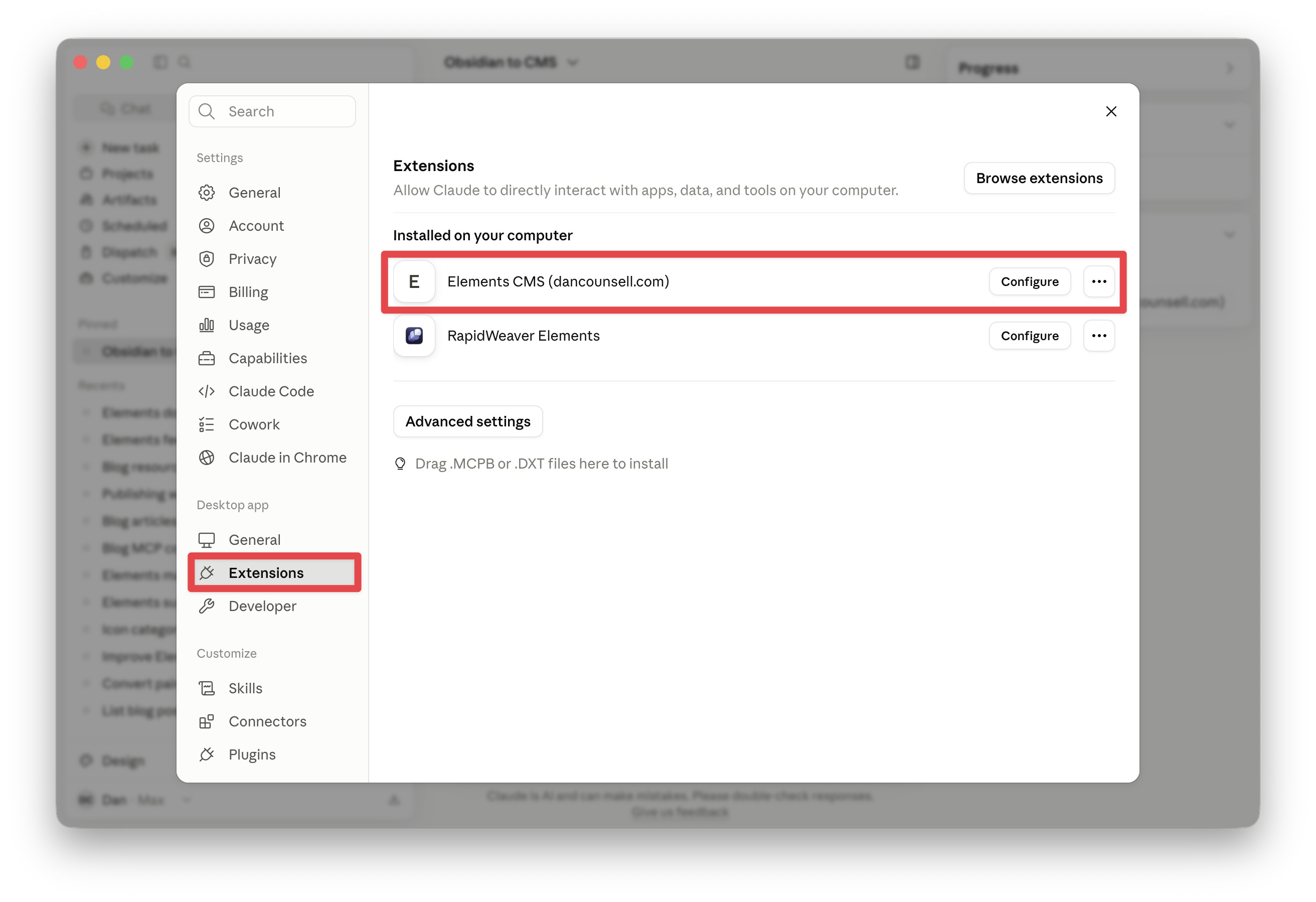Open the Dan · Max account menu
The height and width of the screenshot is (902, 1316).
(x=134, y=800)
